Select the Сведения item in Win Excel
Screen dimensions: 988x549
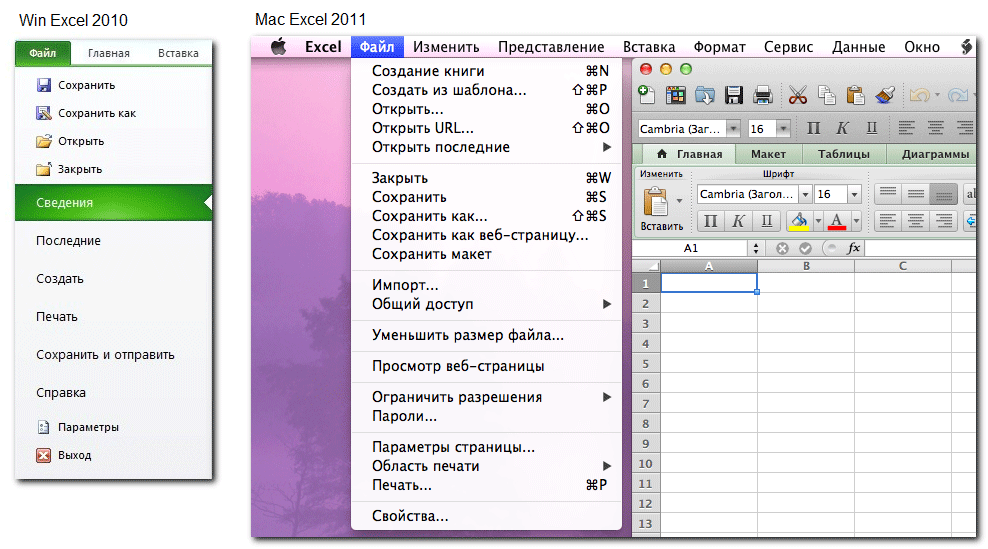click(x=113, y=202)
